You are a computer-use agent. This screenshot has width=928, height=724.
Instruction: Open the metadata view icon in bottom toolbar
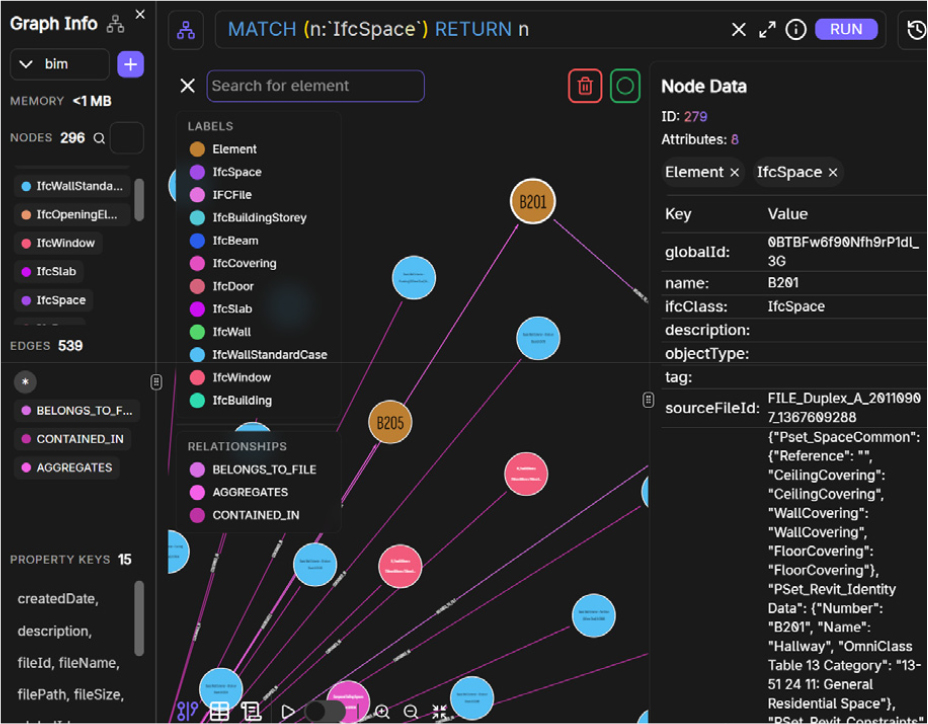pyautogui.click(x=252, y=711)
